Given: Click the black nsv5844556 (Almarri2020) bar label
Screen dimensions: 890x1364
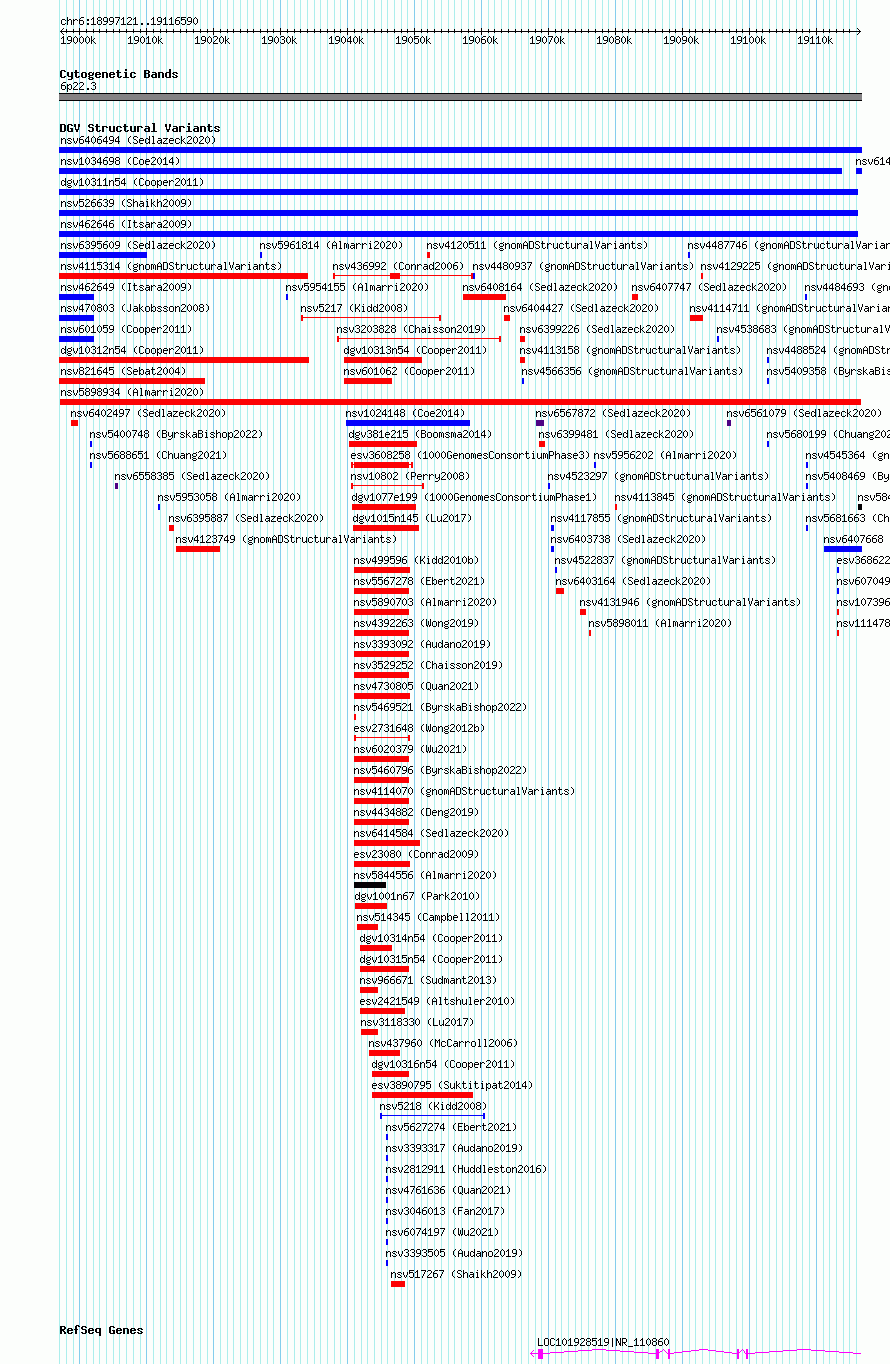Looking at the screenshot, I should (x=425, y=876).
